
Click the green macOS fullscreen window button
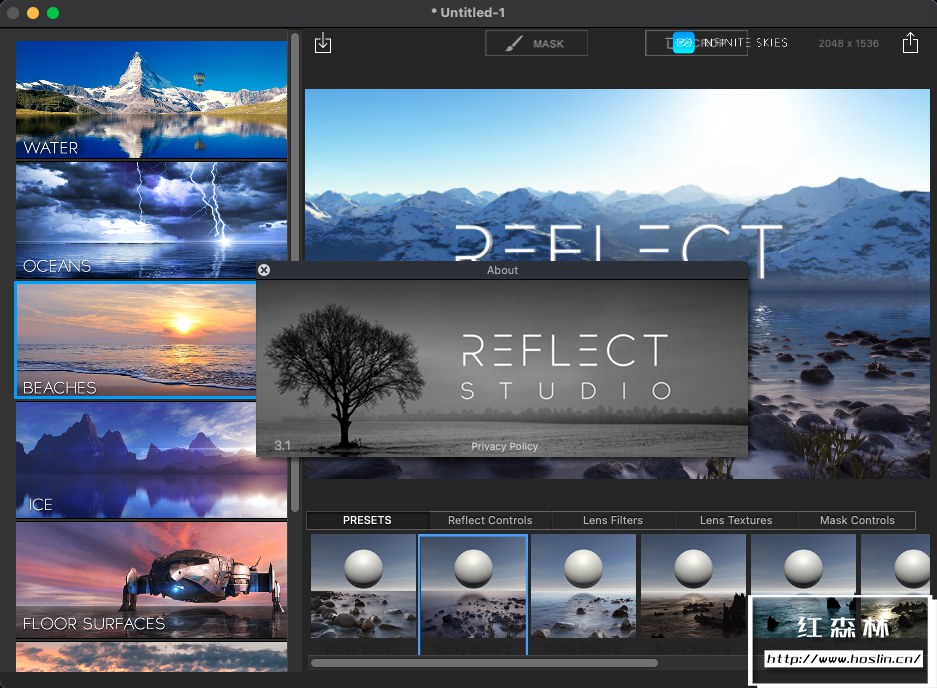point(53,13)
